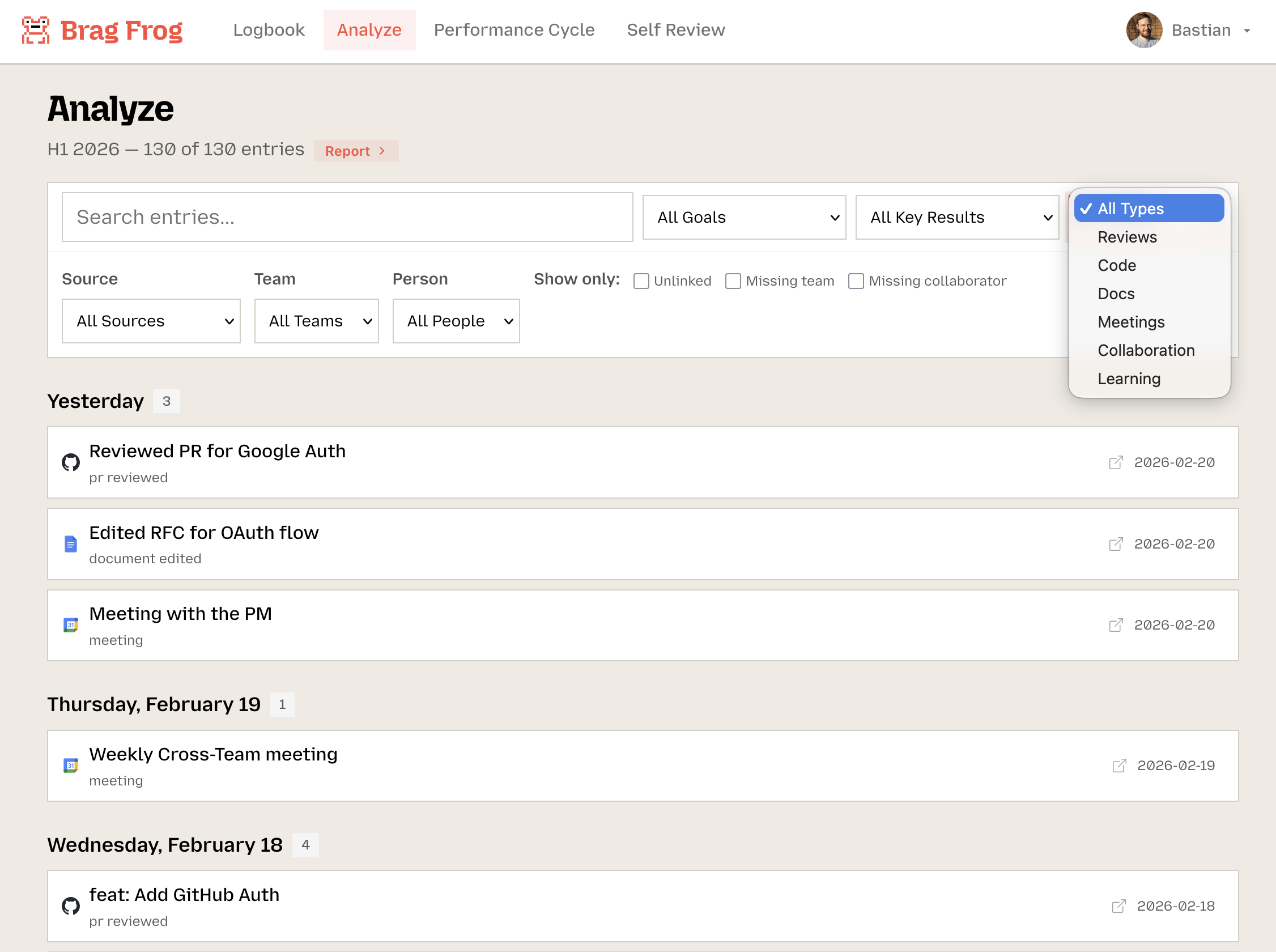Click the Google Docs icon on Edited RFC entry
This screenshot has height=952, width=1276.
tap(70, 543)
